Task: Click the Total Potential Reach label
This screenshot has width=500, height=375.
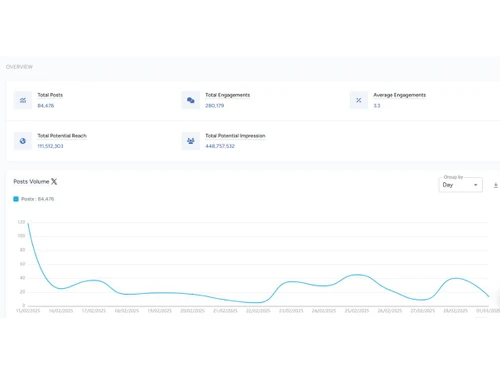Action: 62,136
